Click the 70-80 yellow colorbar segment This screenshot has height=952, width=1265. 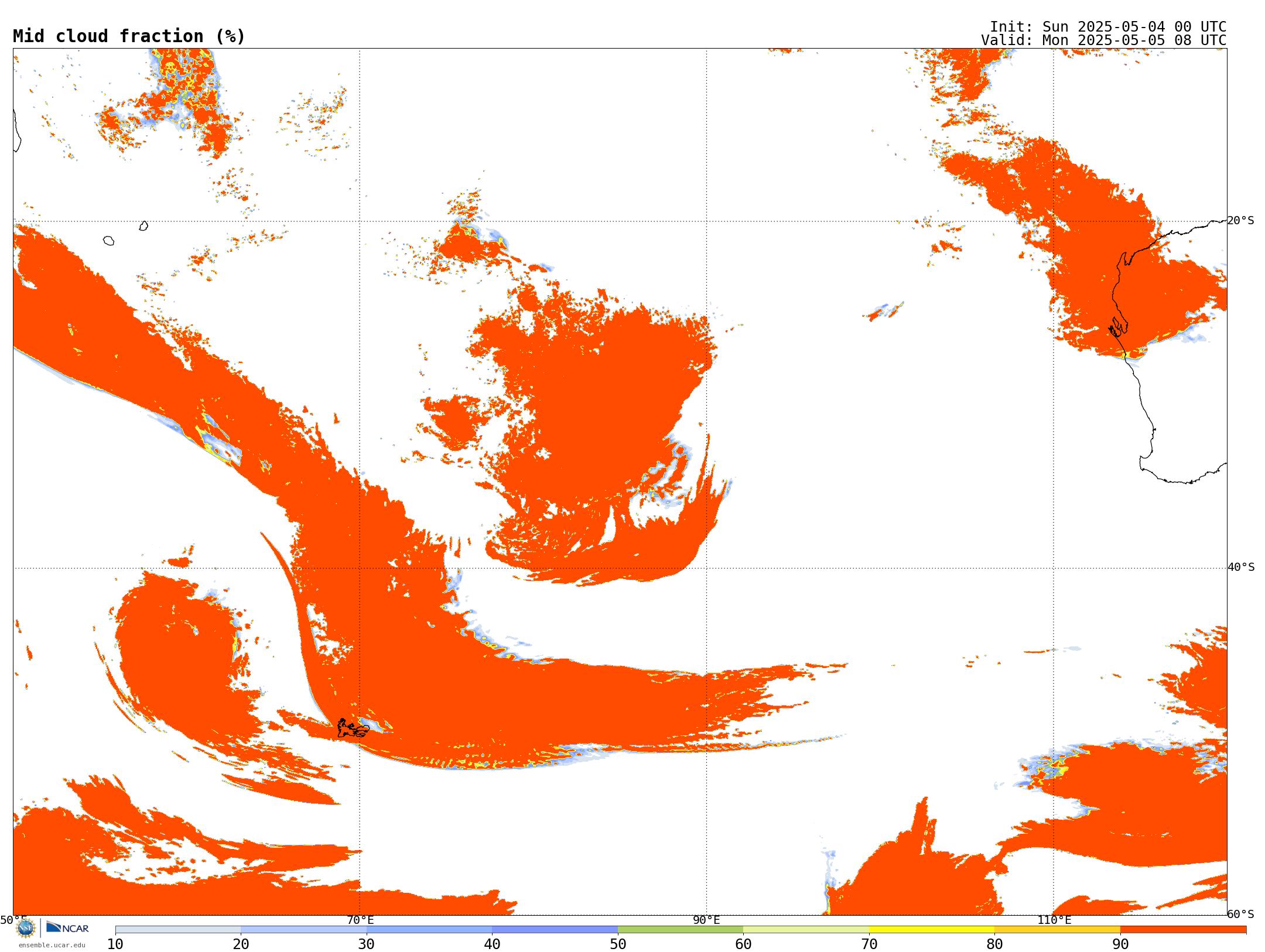[x=932, y=930]
